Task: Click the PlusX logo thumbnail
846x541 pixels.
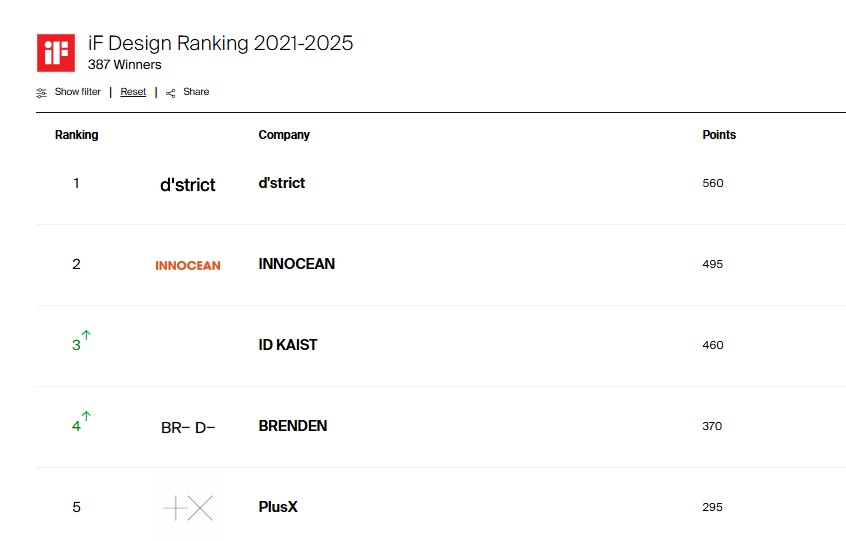Action: pyautogui.click(x=188, y=508)
